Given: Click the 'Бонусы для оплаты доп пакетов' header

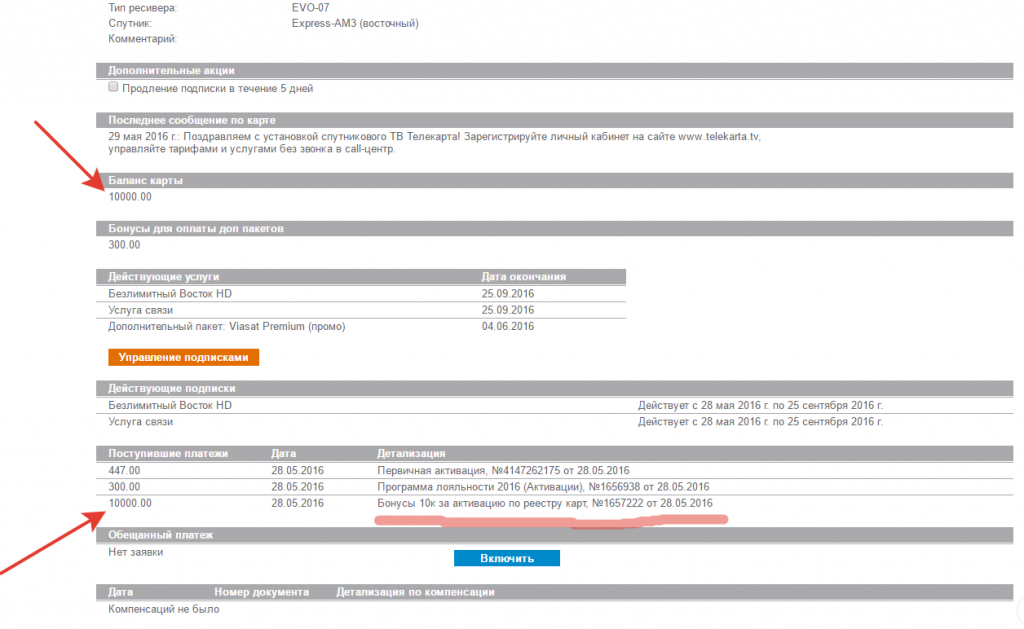Looking at the screenshot, I should [x=196, y=228].
